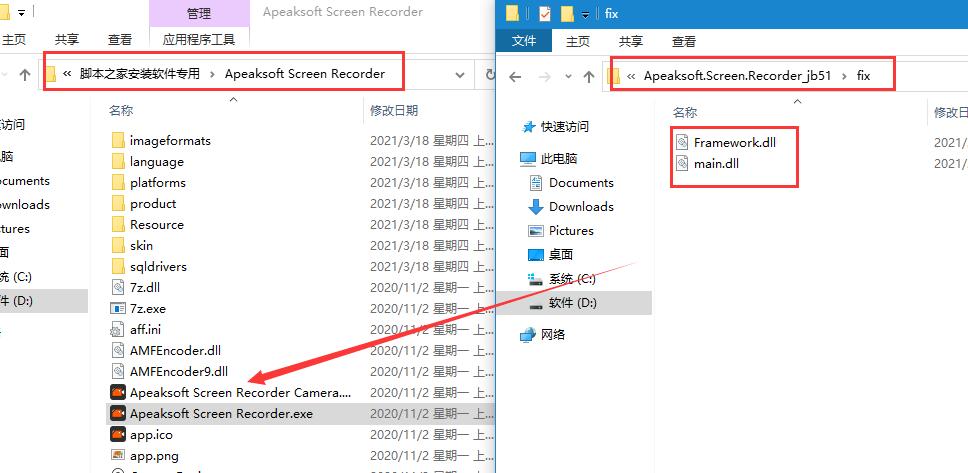
Task: Click date cell of imageformats row
Action: [432, 141]
